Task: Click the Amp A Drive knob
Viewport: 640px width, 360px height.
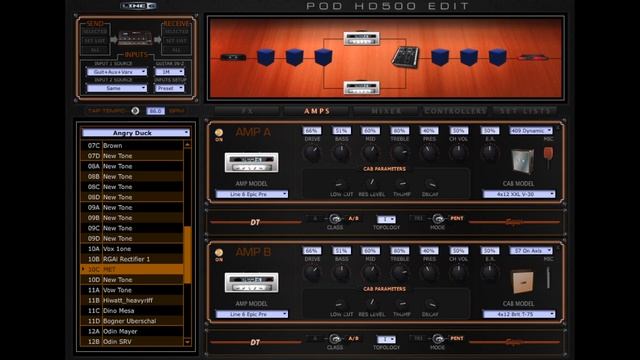Action: pyautogui.click(x=312, y=153)
